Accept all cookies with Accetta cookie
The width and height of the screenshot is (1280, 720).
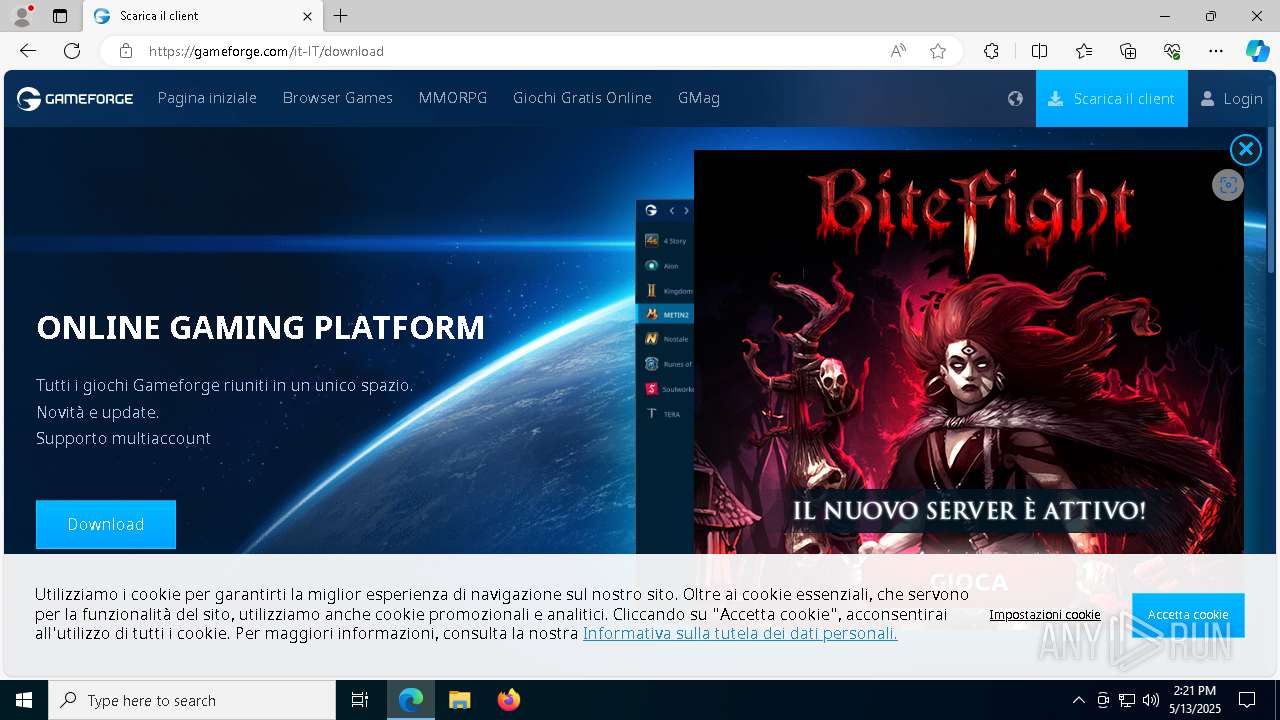[x=1188, y=615]
